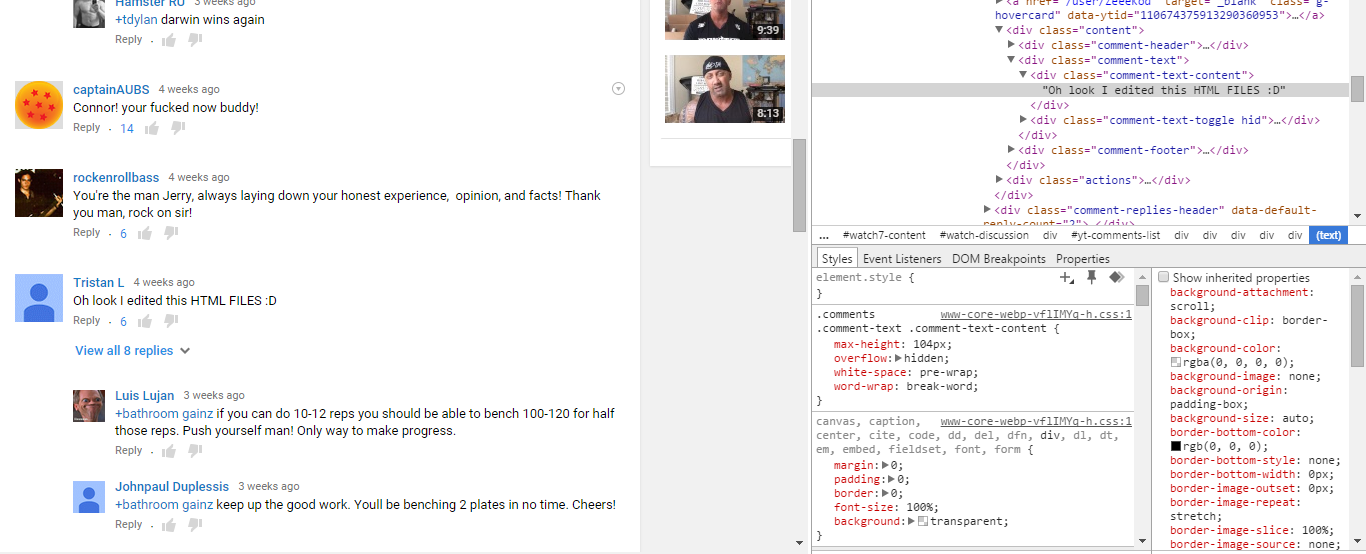The image size is (1366, 554).
Task: Click thumbs down on Johnpaul Duplessis's comment
Action: (194, 525)
